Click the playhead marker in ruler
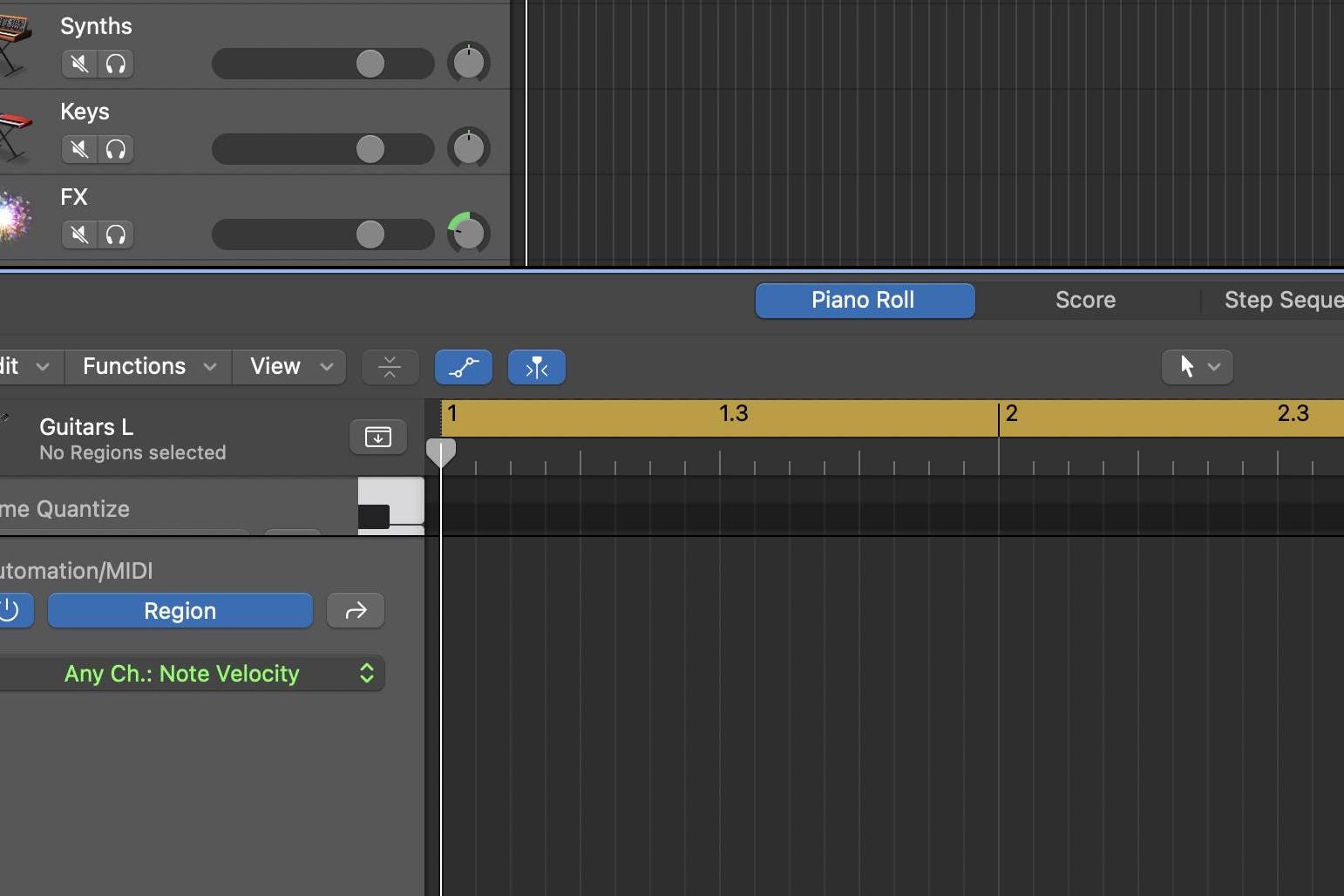Viewport: 1344px width, 896px height. pos(441,452)
